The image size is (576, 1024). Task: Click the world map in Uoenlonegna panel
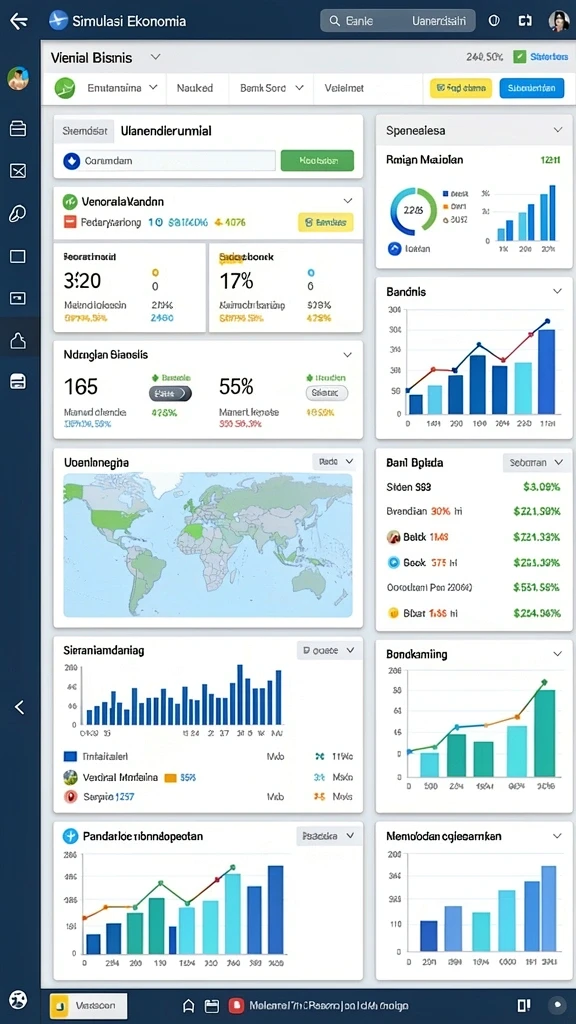pos(208,545)
